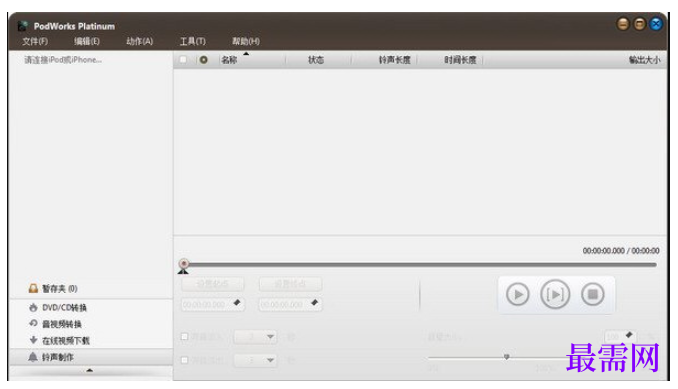Open the 文件(F) menu
This screenshot has width=678, height=389.
tap(35, 41)
